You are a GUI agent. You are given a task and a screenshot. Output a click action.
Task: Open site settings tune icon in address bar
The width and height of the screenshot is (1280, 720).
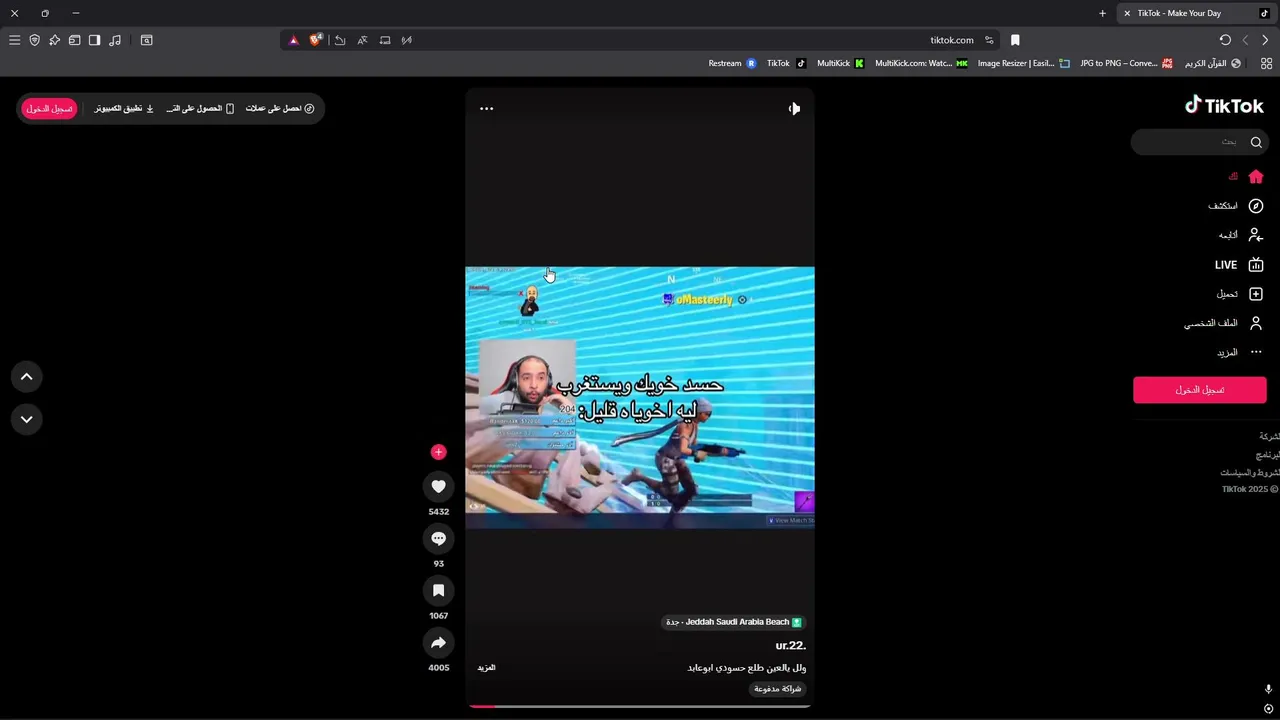point(989,40)
